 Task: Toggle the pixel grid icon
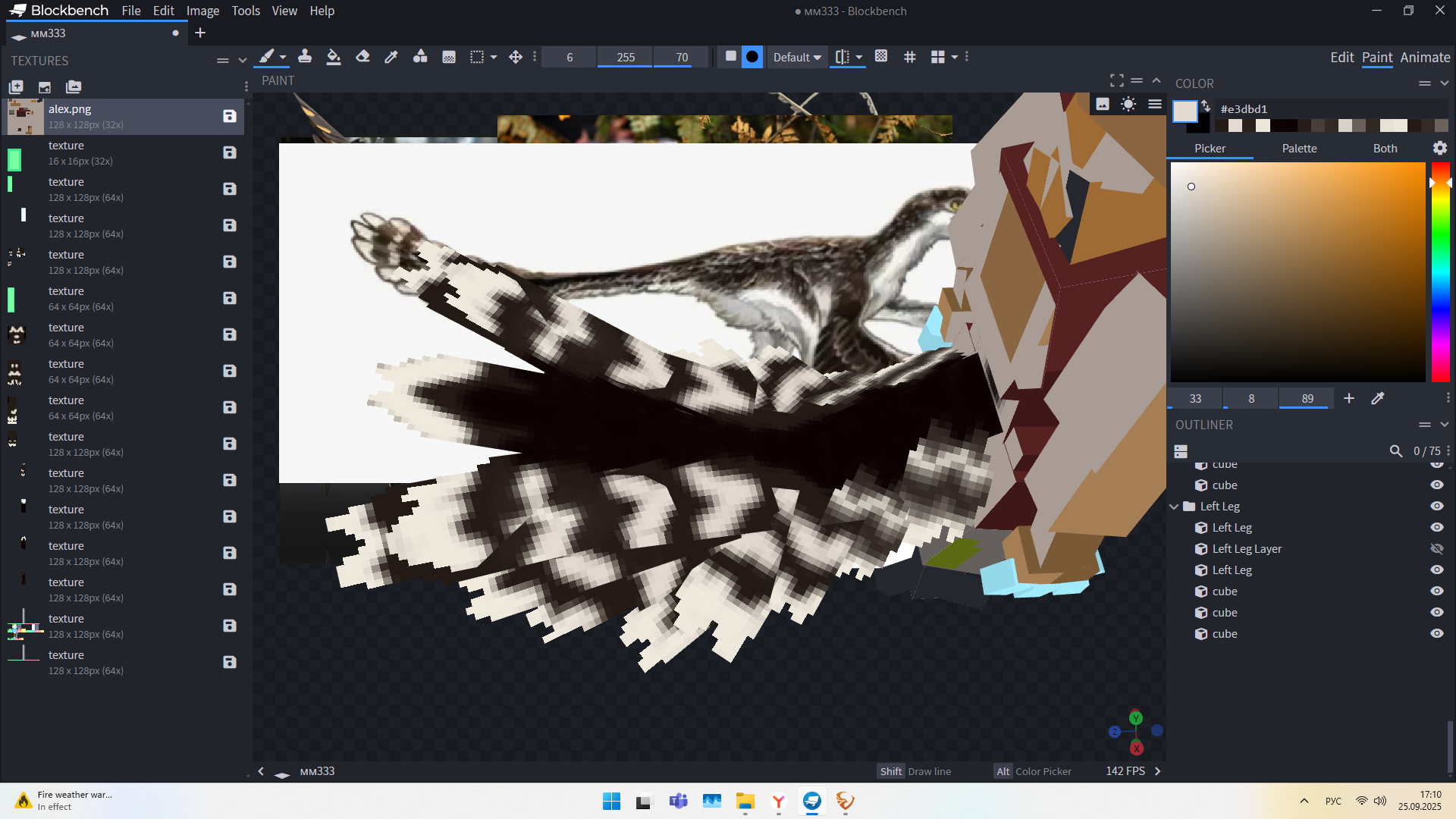pos(909,57)
